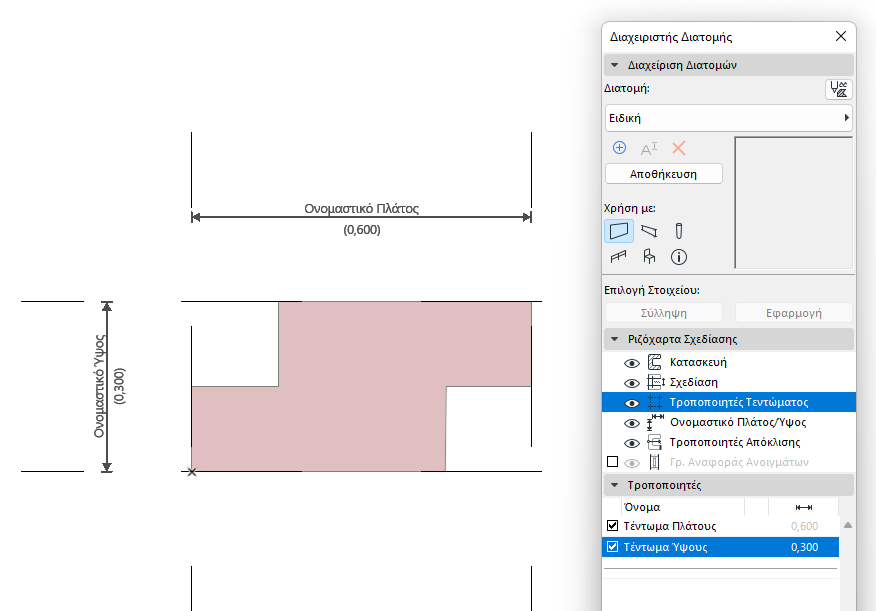
Task: Click the red delete profile icon
Action: (679, 148)
